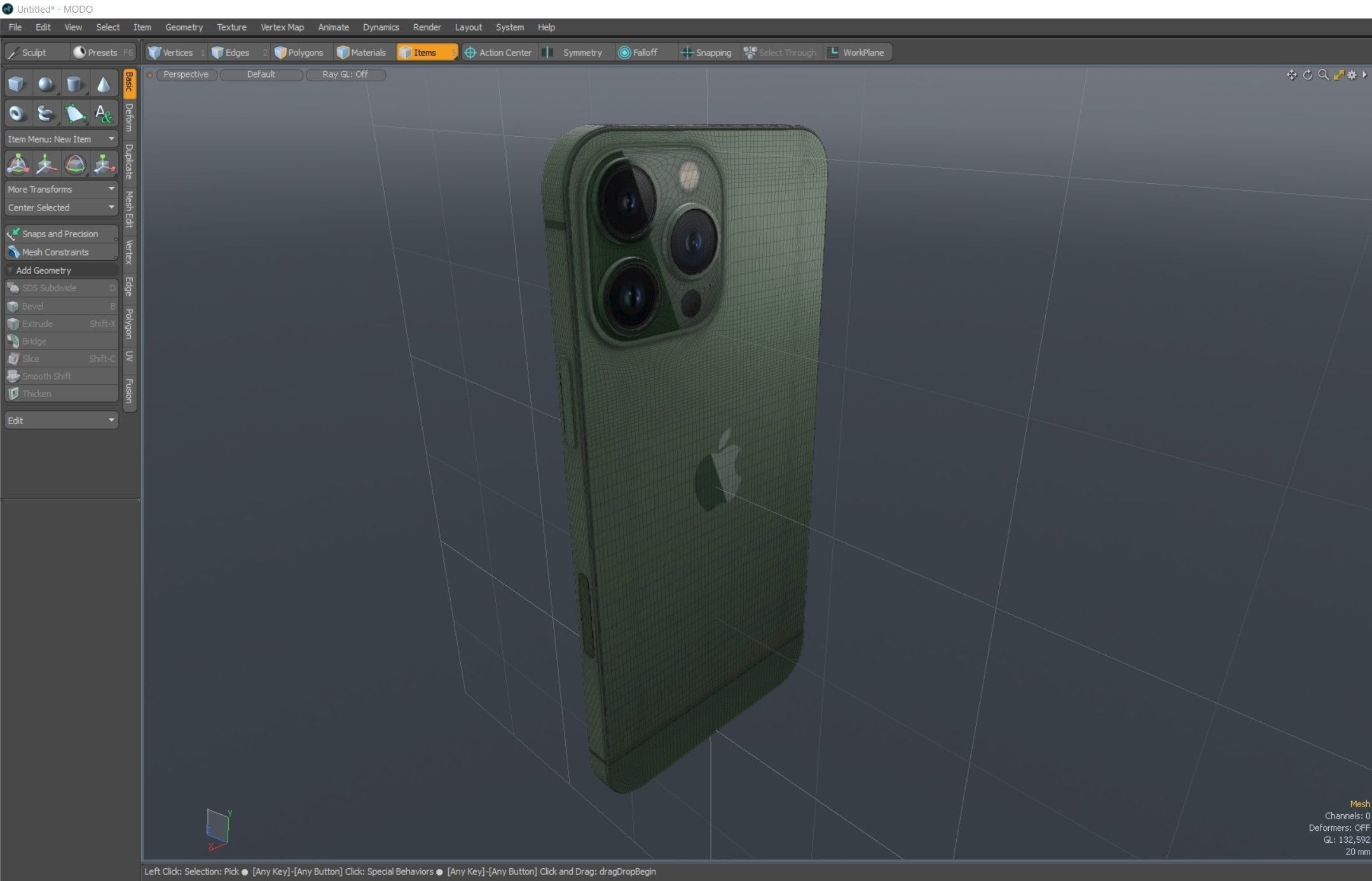Open viewport settings gear icon
Viewport: 1372px width, 881px height.
(x=1352, y=75)
